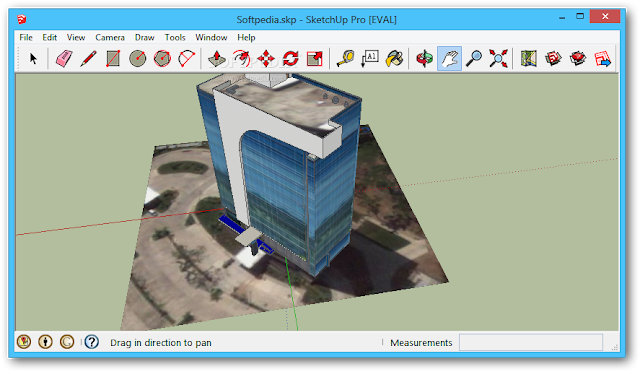
Task: Open the View menu
Action: pos(76,38)
